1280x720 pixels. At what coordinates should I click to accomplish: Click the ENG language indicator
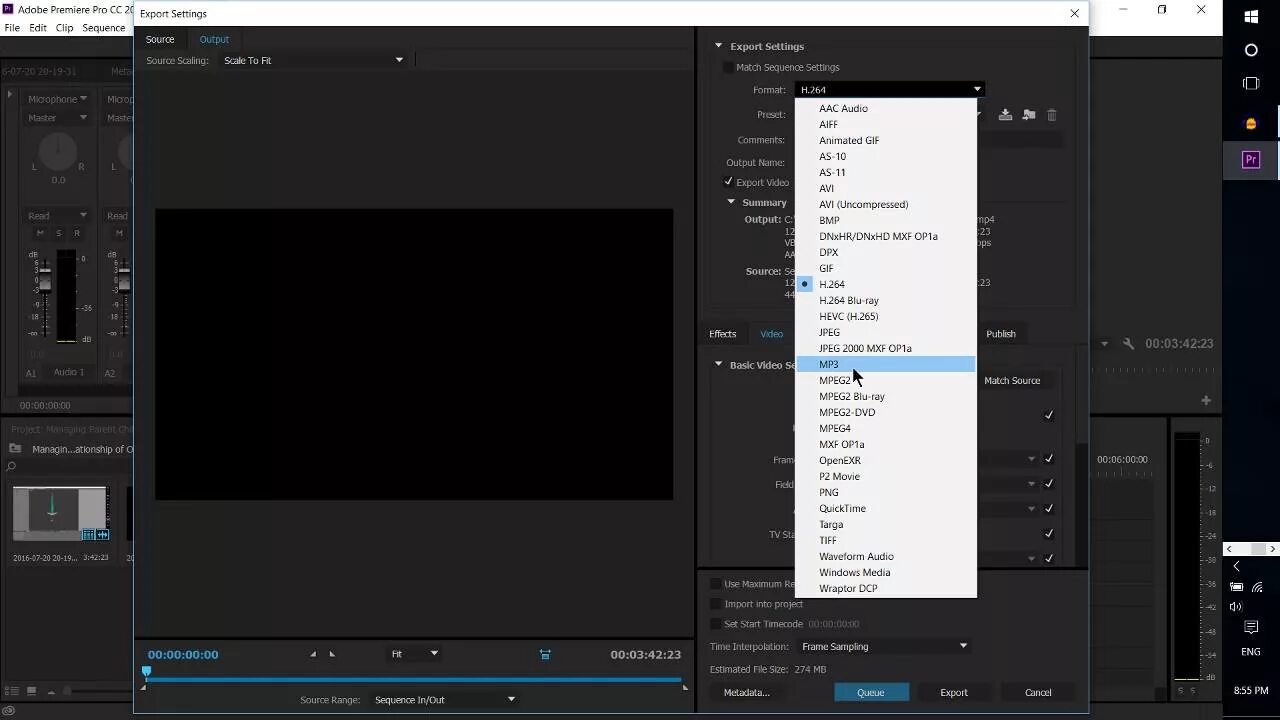[x=1251, y=652]
